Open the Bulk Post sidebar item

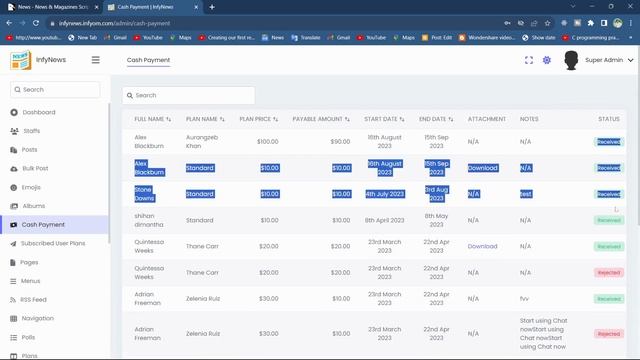29,169
